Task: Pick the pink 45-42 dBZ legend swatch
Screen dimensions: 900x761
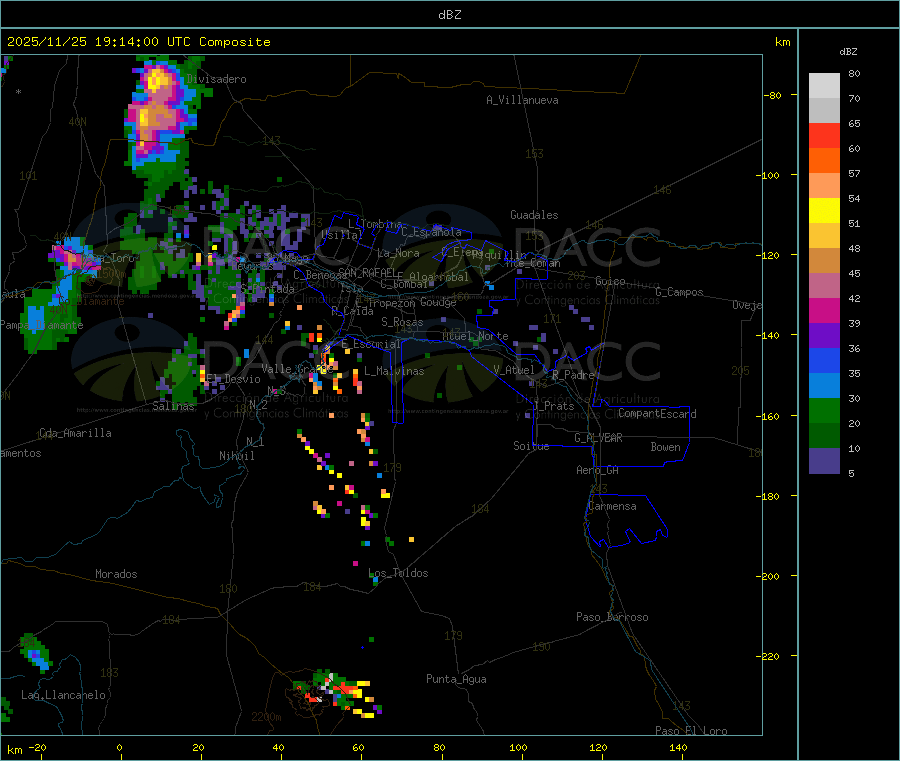Action: point(824,286)
